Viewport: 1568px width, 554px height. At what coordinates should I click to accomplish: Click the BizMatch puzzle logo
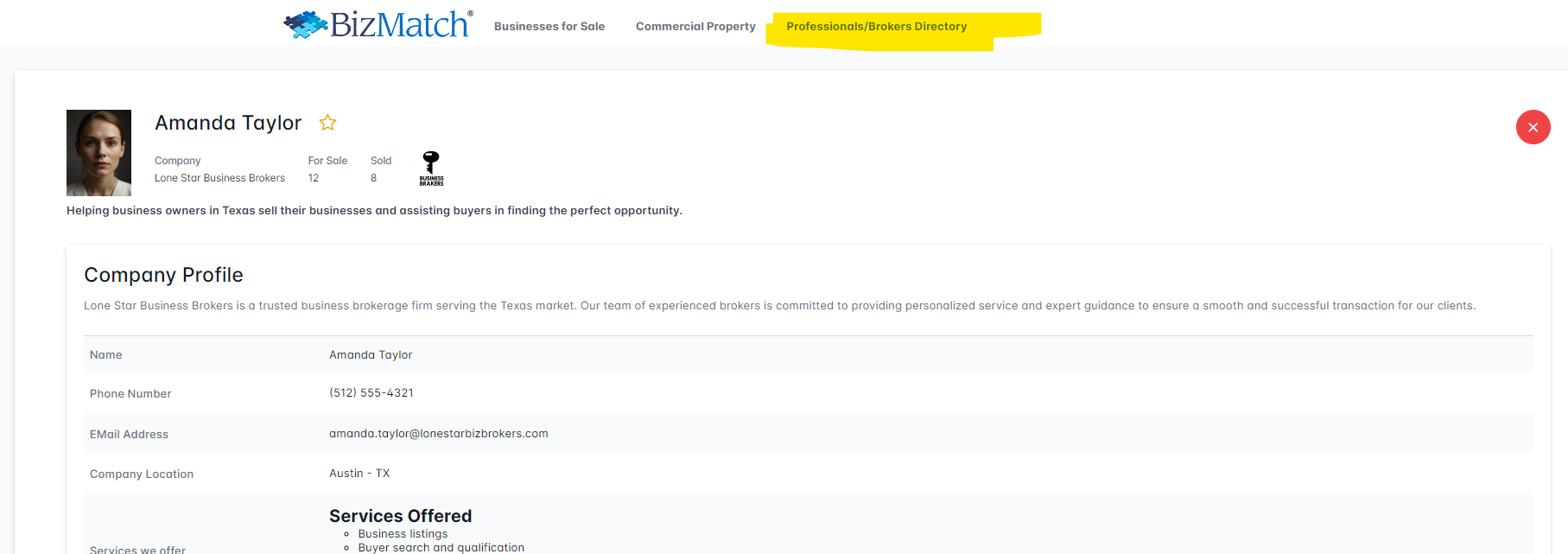[x=378, y=24]
